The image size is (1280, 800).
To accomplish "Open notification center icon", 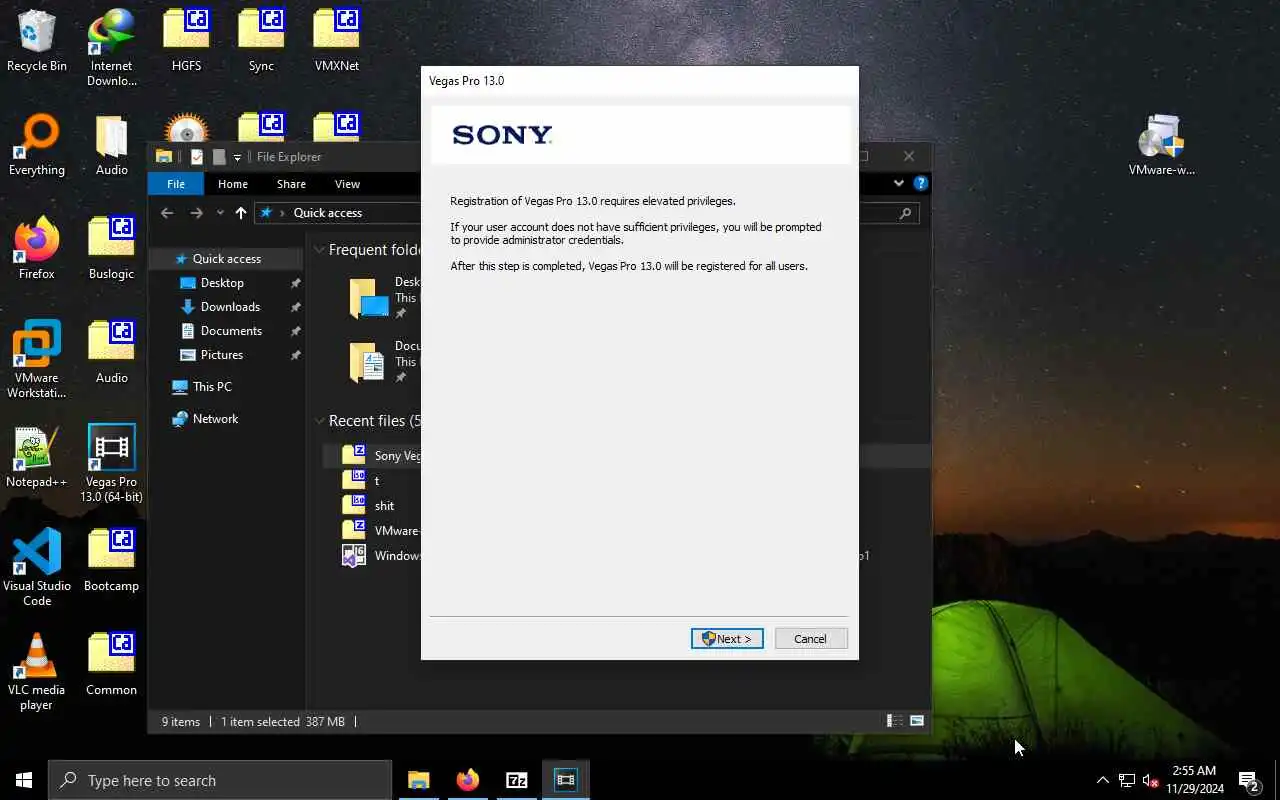I will pyautogui.click(x=1249, y=780).
